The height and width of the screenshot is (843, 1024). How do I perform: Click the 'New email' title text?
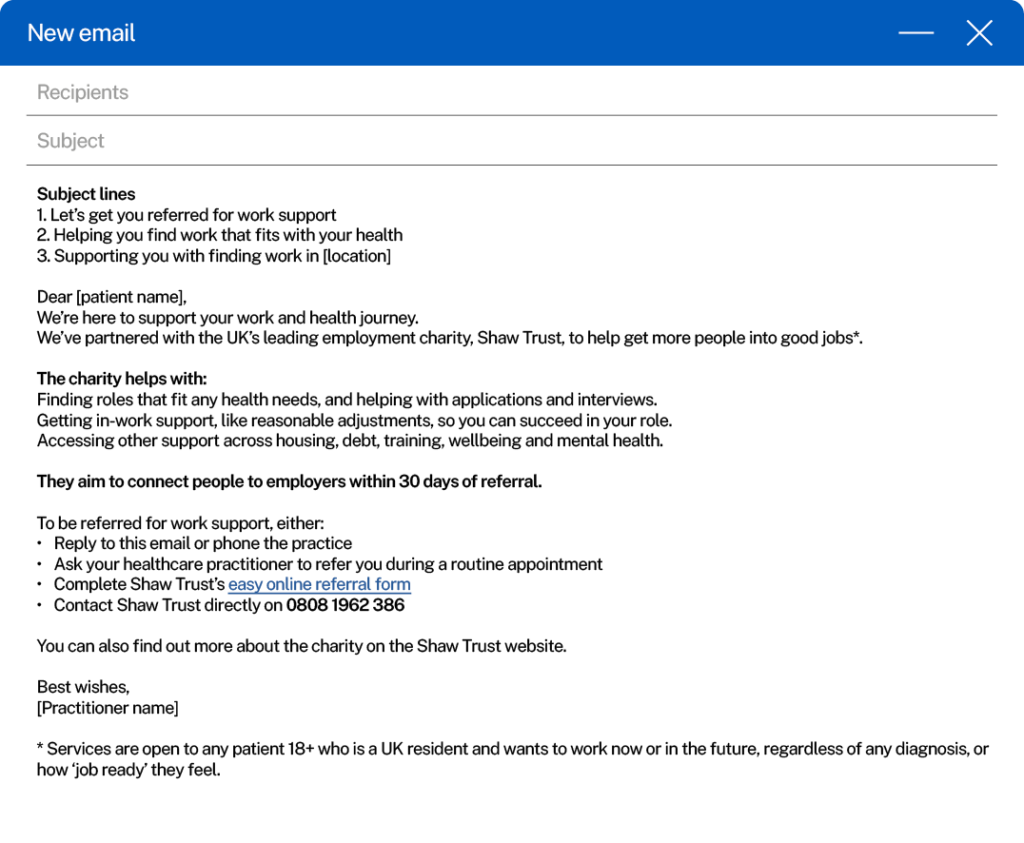[81, 33]
